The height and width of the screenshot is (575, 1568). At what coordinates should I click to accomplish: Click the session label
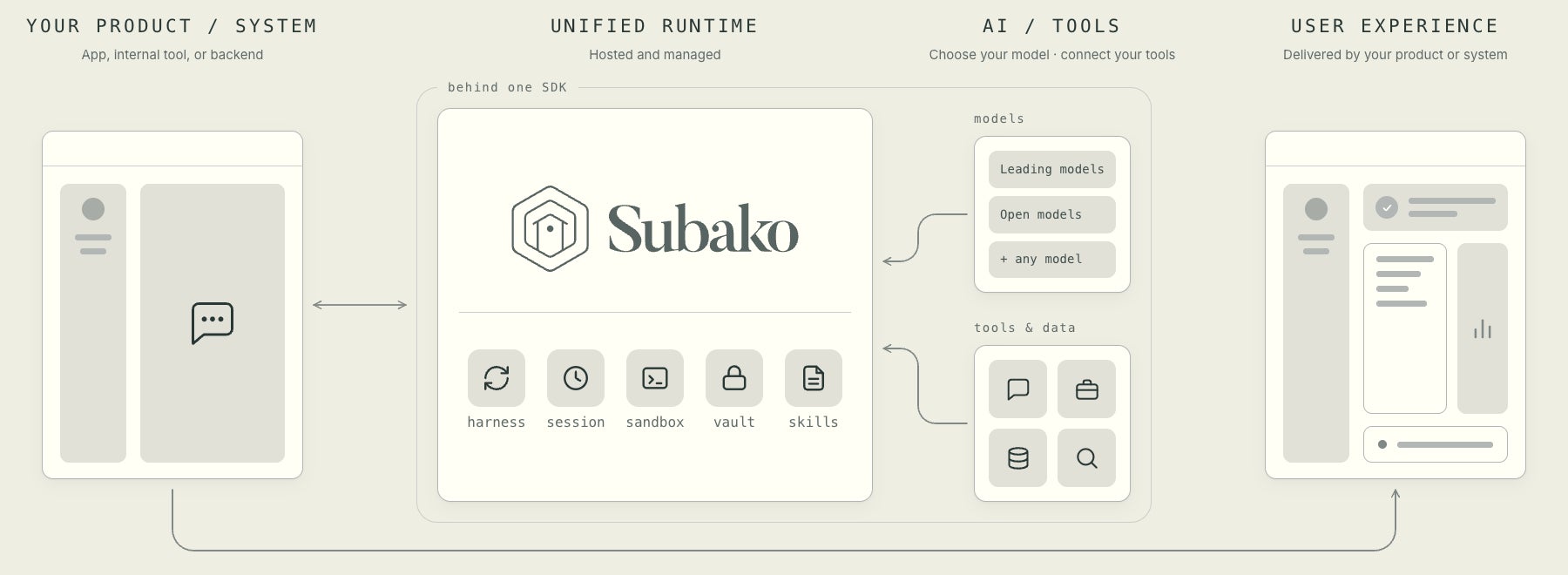pyautogui.click(x=576, y=422)
